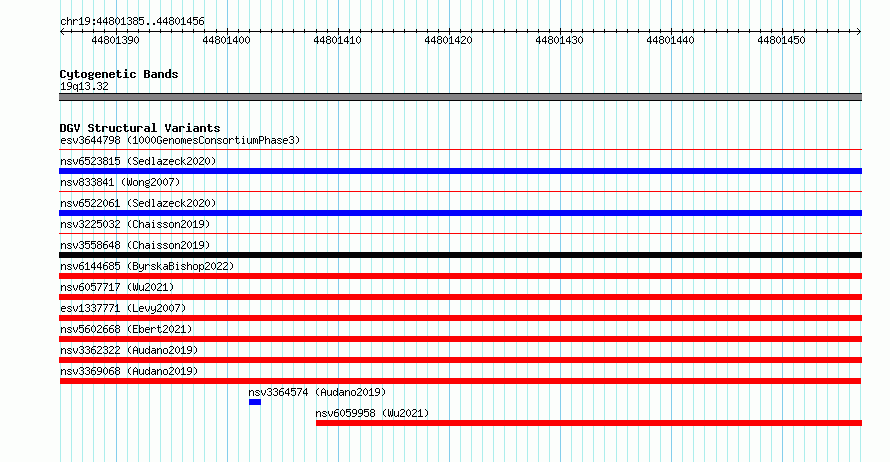The image size is (890, 462).
Task: Click the ruler tick label 44801390
Action: [x=115, y=40]
